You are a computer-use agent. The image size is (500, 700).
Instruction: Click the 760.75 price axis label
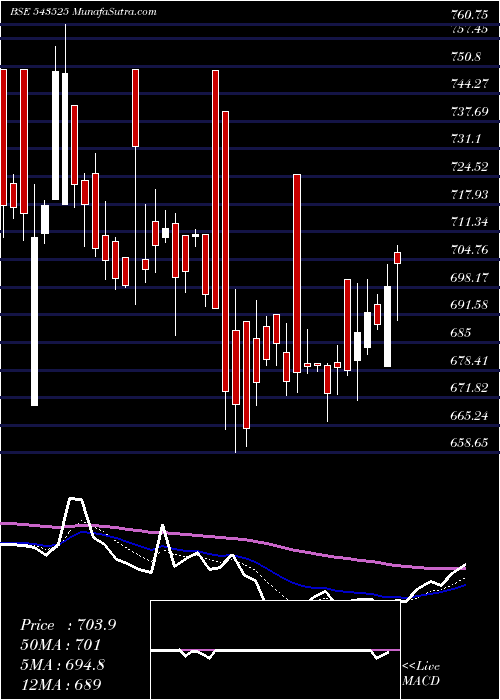coord(468,15)
